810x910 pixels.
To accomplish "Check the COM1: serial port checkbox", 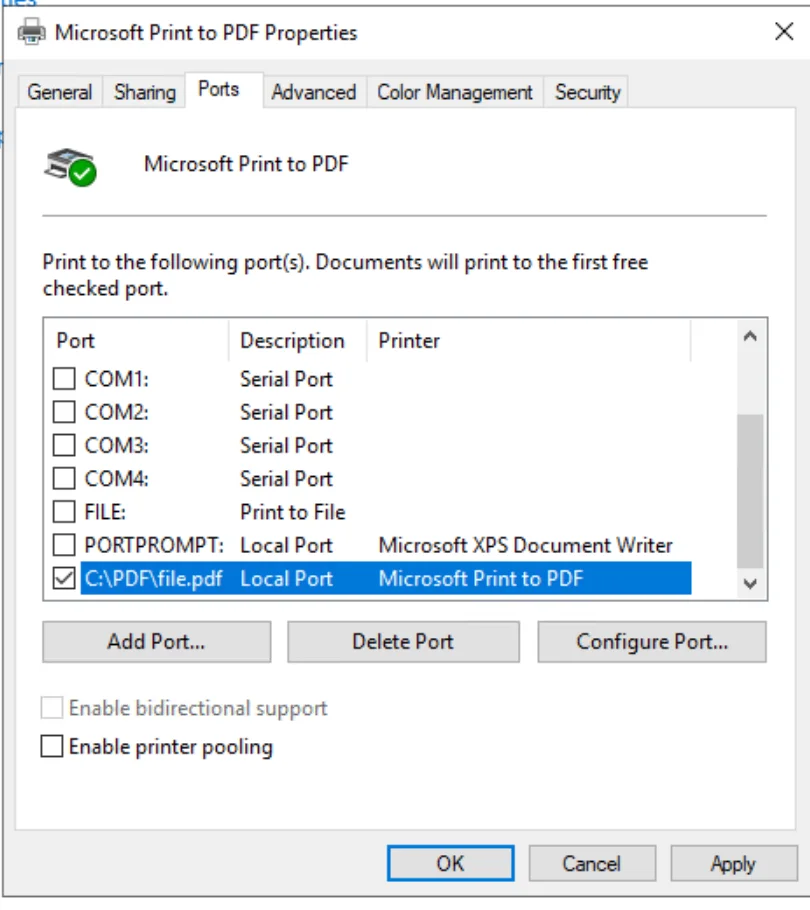I will click(x=62, y=379).
